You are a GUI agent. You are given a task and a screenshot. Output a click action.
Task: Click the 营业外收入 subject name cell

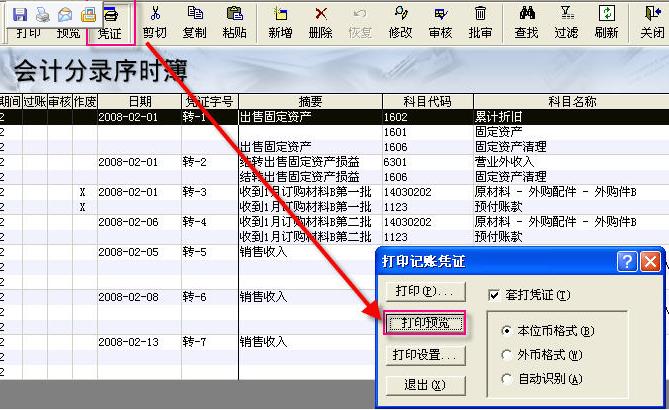(x=571, y=162)
